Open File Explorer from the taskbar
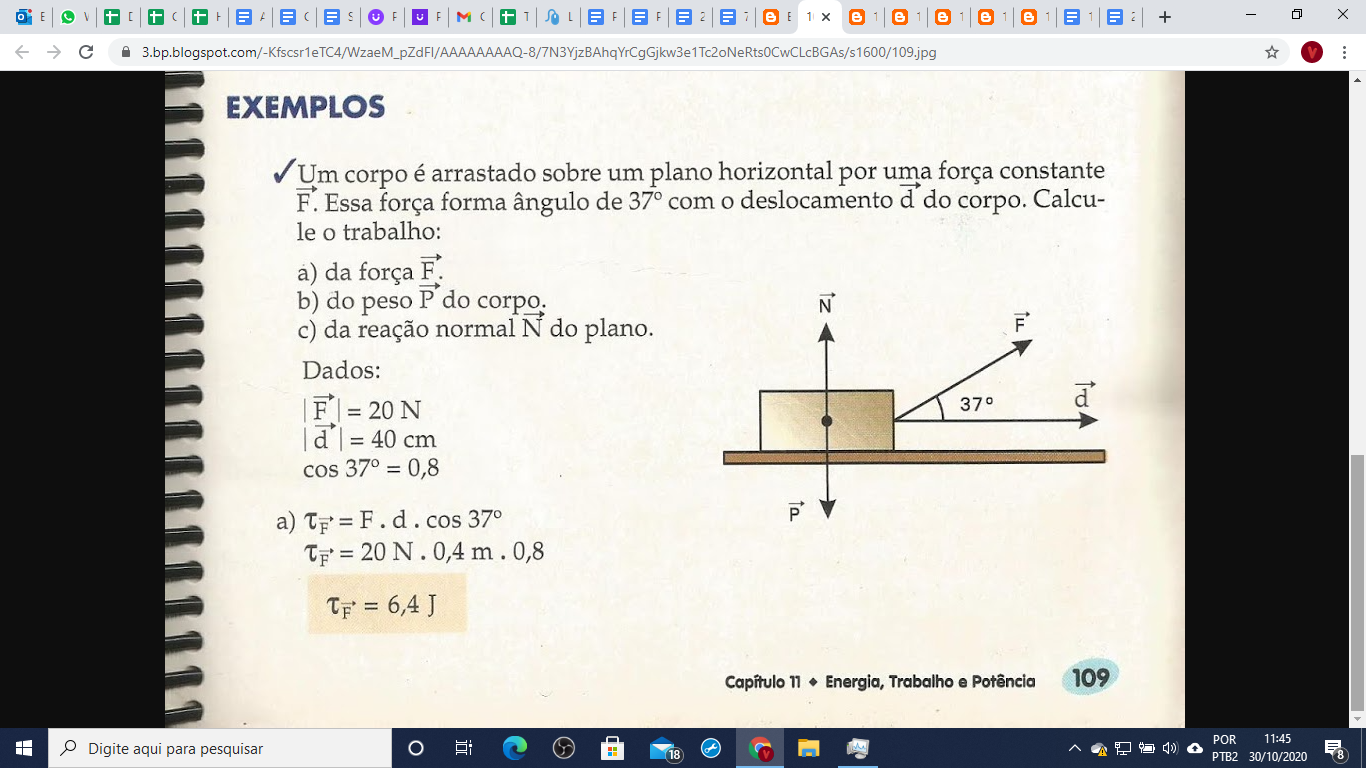Viewport: 1366px width, 768px height. [809, 748]
